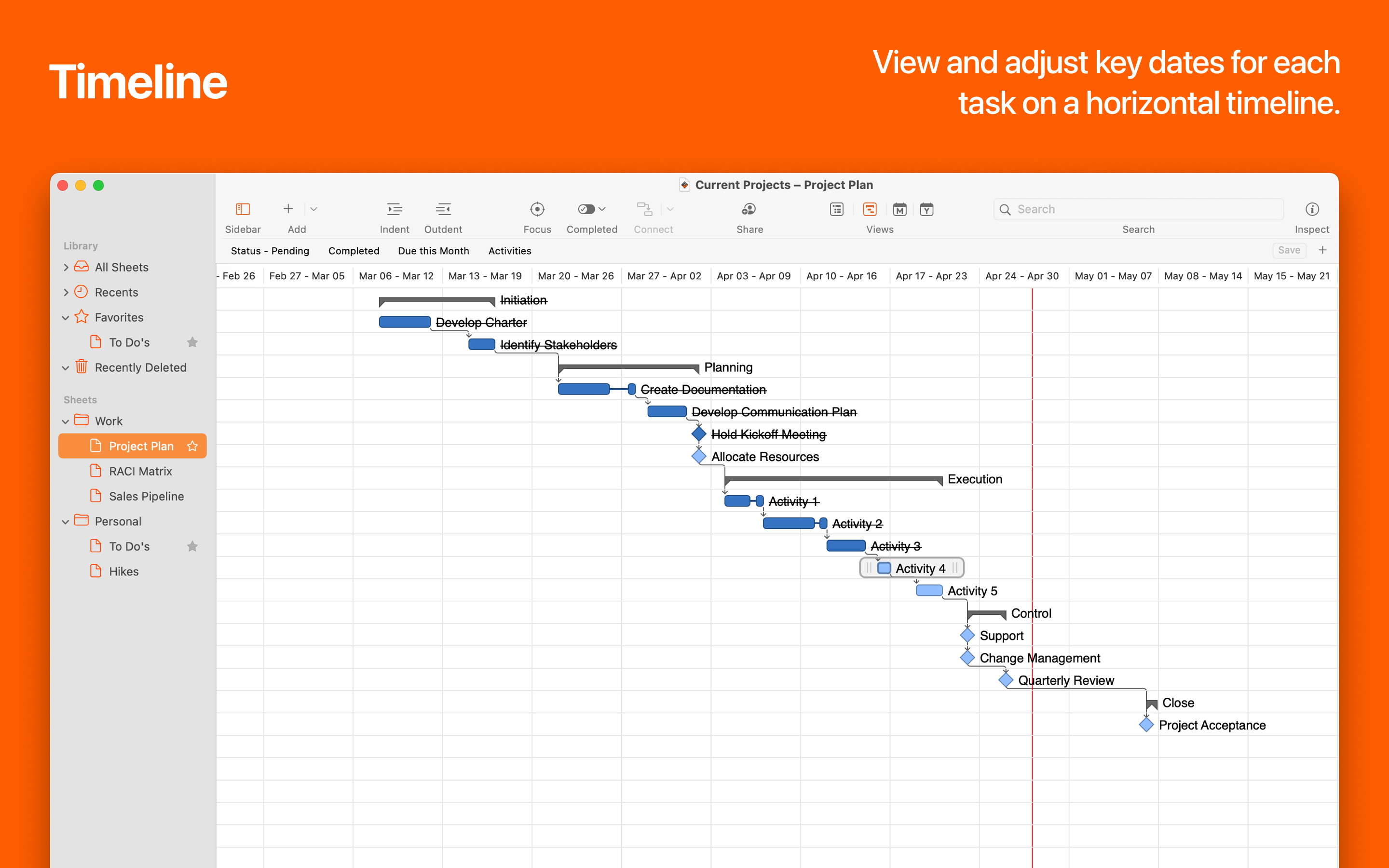
Task: Click the Save filter button
Action: tap(1289, 250)
